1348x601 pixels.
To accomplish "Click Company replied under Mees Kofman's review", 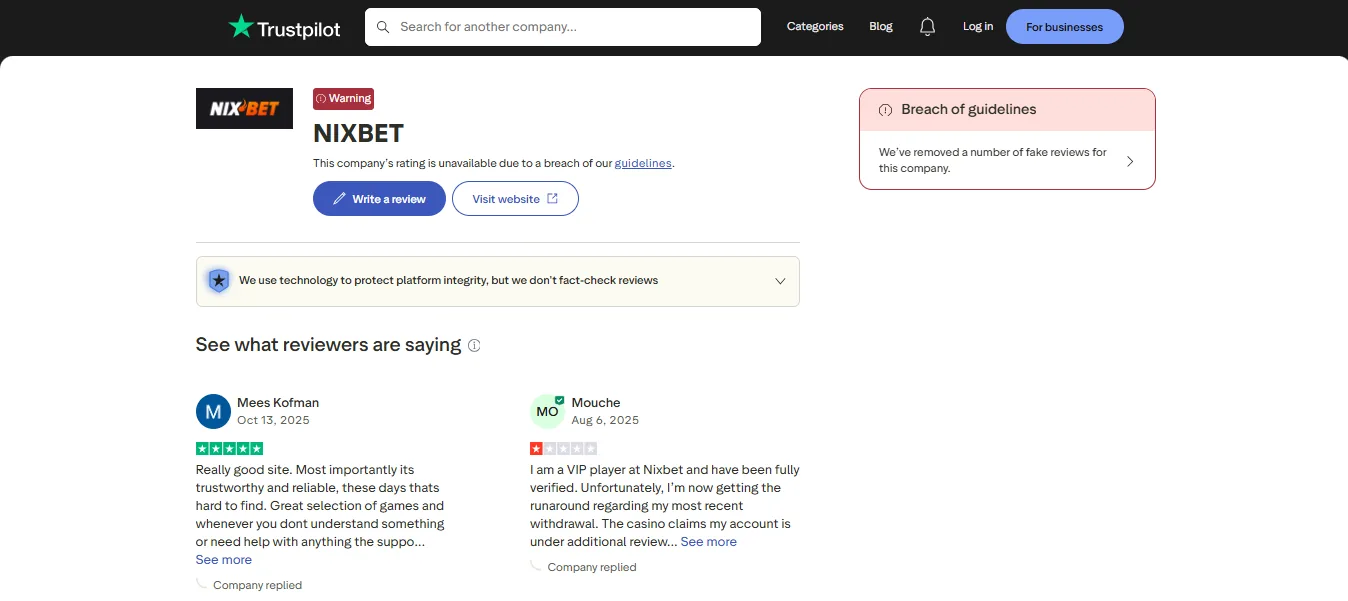I will [257, 585].
